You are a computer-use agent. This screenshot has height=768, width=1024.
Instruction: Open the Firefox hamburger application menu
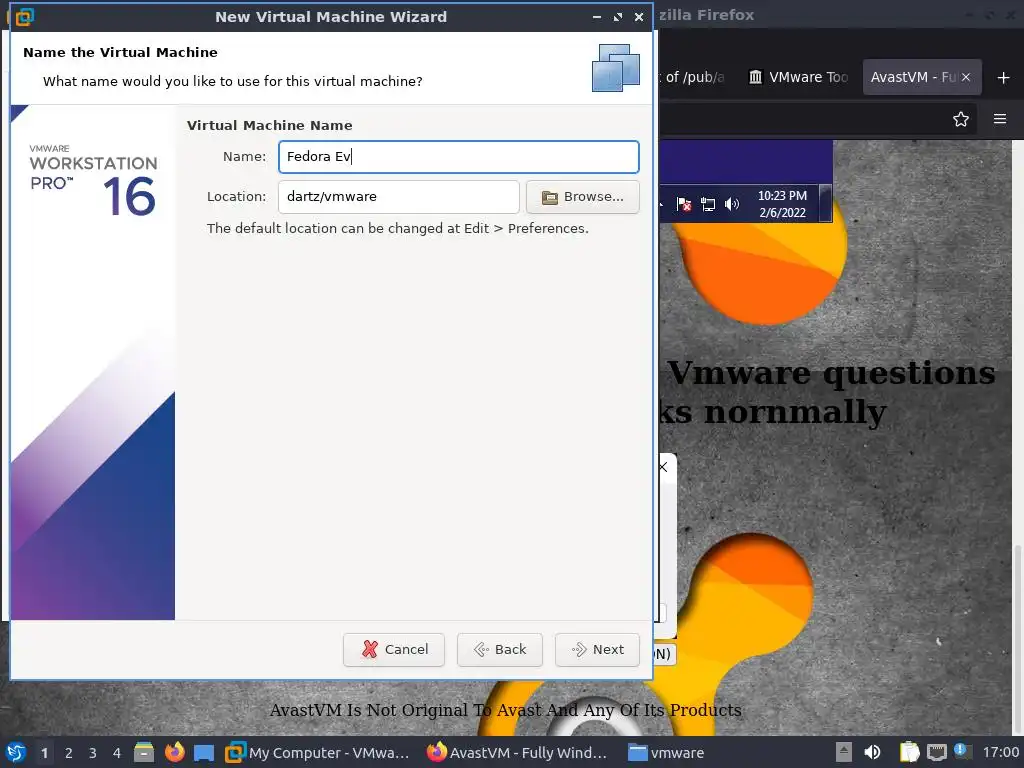pyautogui.click(x=1000, y=119)
